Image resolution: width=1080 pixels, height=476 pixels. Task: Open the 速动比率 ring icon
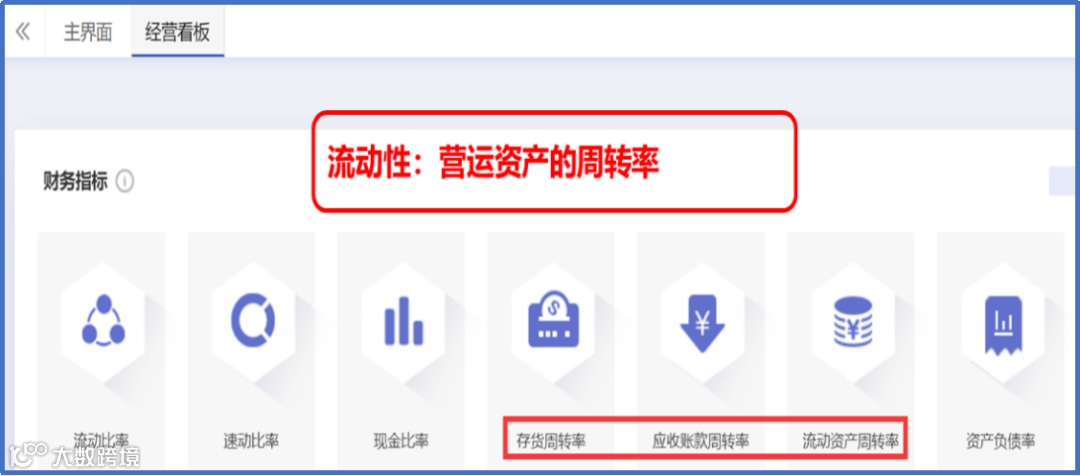253,320
